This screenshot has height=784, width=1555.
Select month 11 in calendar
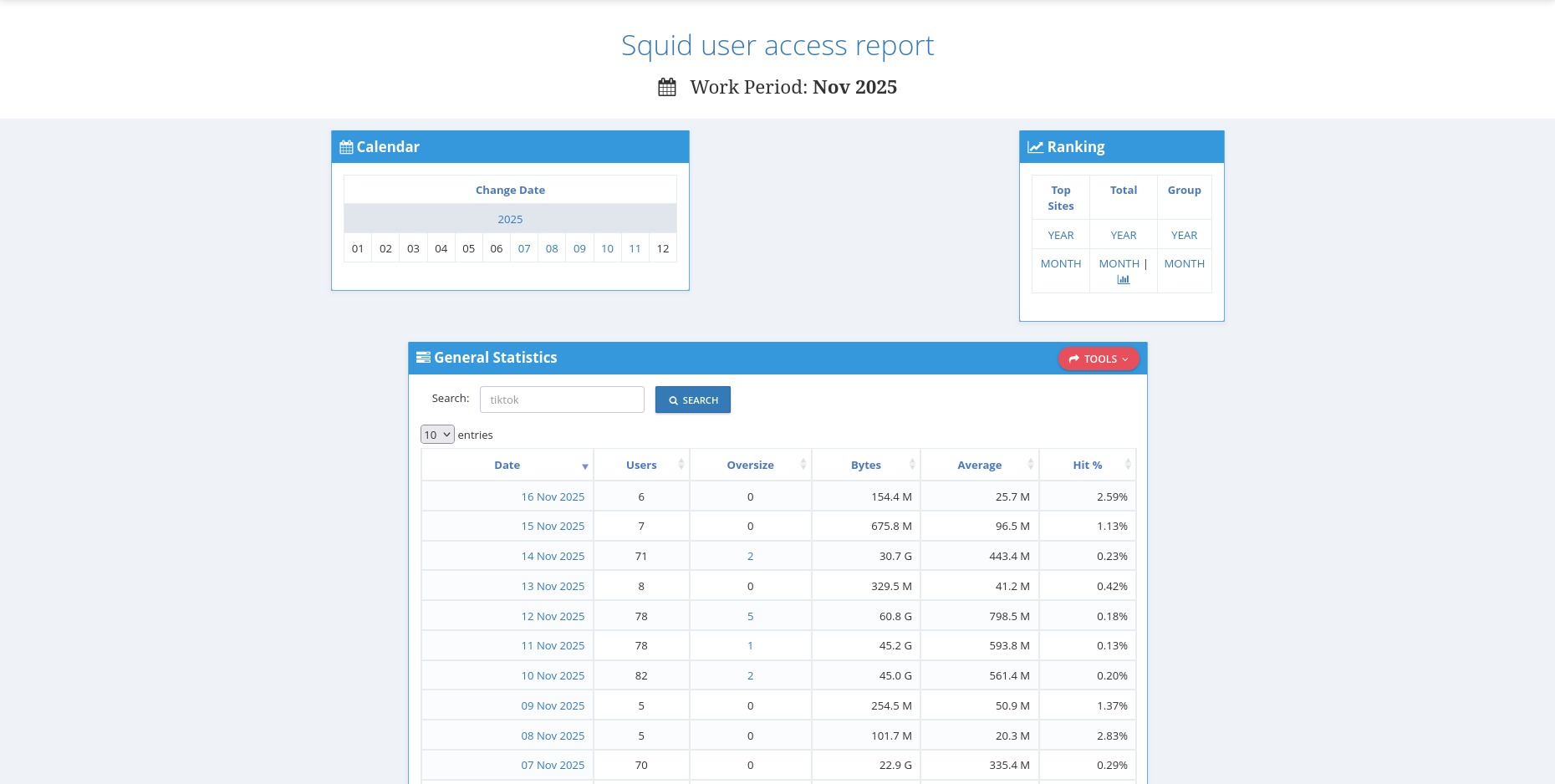(635, 248)
